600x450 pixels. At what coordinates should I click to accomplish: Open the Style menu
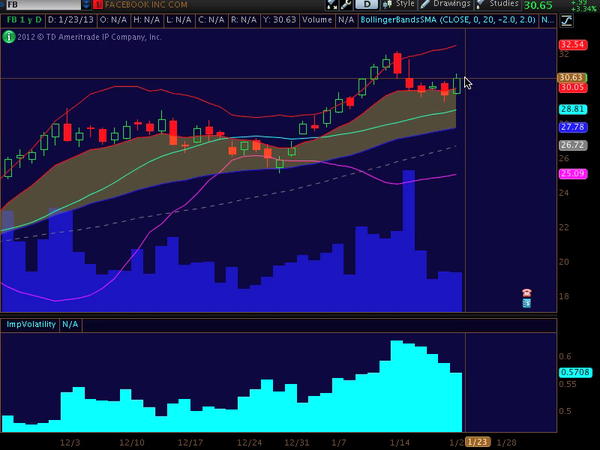[x=399, y=4]
